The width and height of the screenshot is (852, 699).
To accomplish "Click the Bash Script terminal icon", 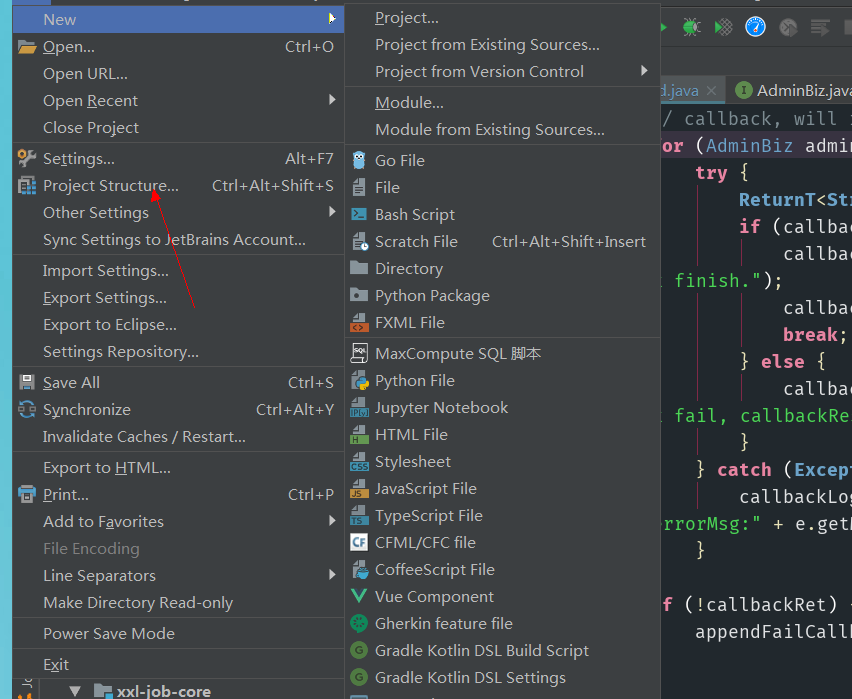I will click(359, 214).
